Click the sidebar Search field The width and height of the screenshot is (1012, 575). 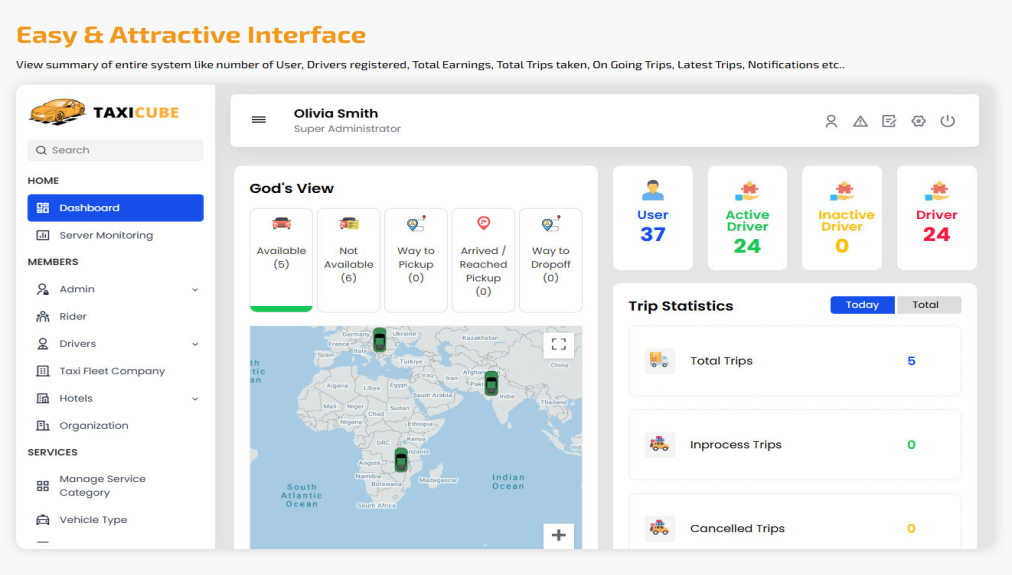pyautogui.click(x=115, y=150)
